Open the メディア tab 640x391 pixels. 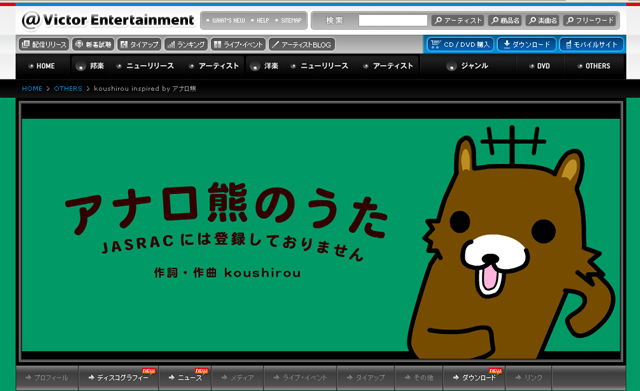pyautogui.click(x=238, y=378)
